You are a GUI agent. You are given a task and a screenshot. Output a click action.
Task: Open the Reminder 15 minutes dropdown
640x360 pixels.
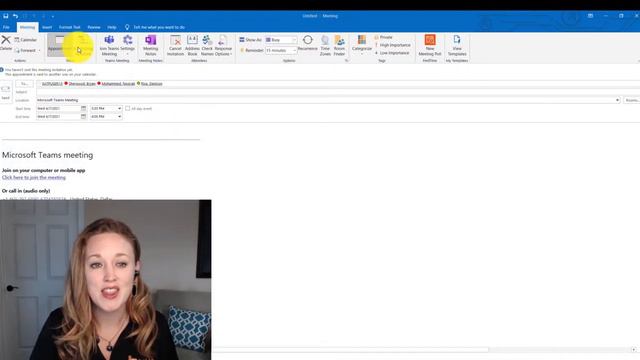coord(281,50)
